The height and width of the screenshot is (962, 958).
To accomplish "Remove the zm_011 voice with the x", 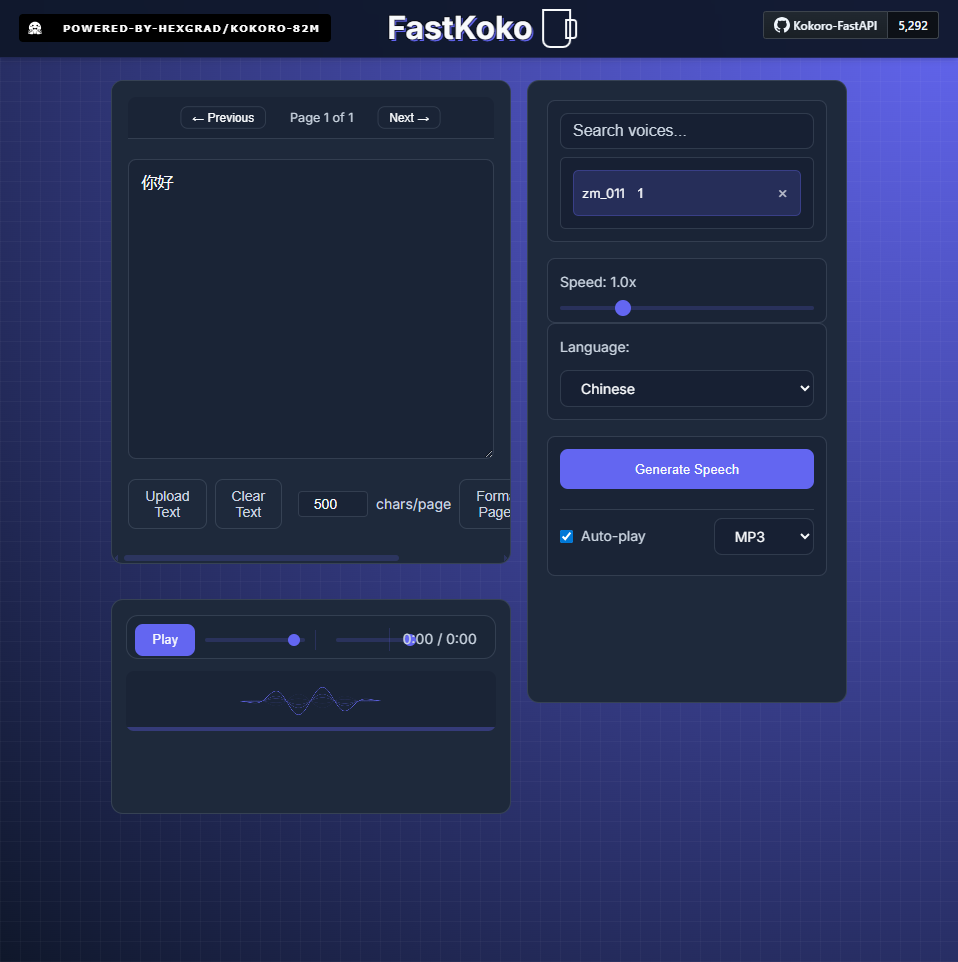I will [782, 194].
